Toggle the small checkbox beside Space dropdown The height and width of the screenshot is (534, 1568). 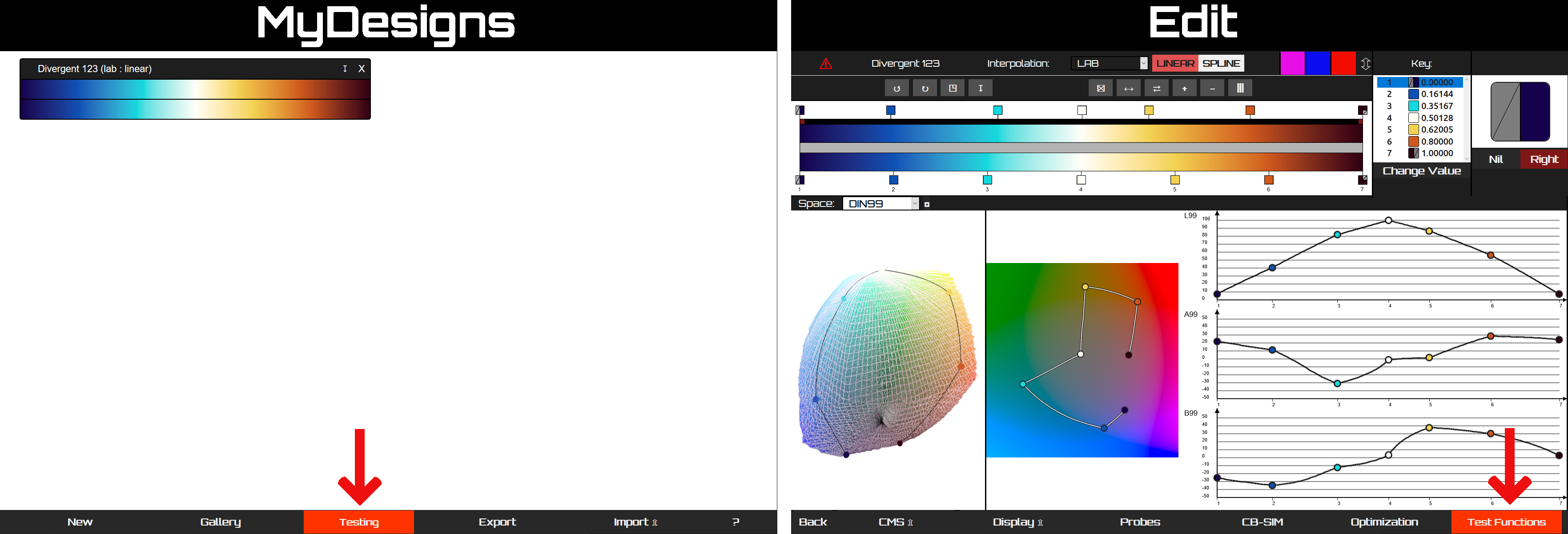[x=927, y=205]
